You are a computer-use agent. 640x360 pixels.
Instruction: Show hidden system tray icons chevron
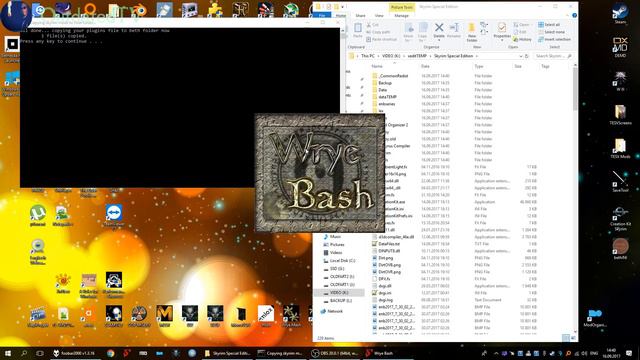496,353
